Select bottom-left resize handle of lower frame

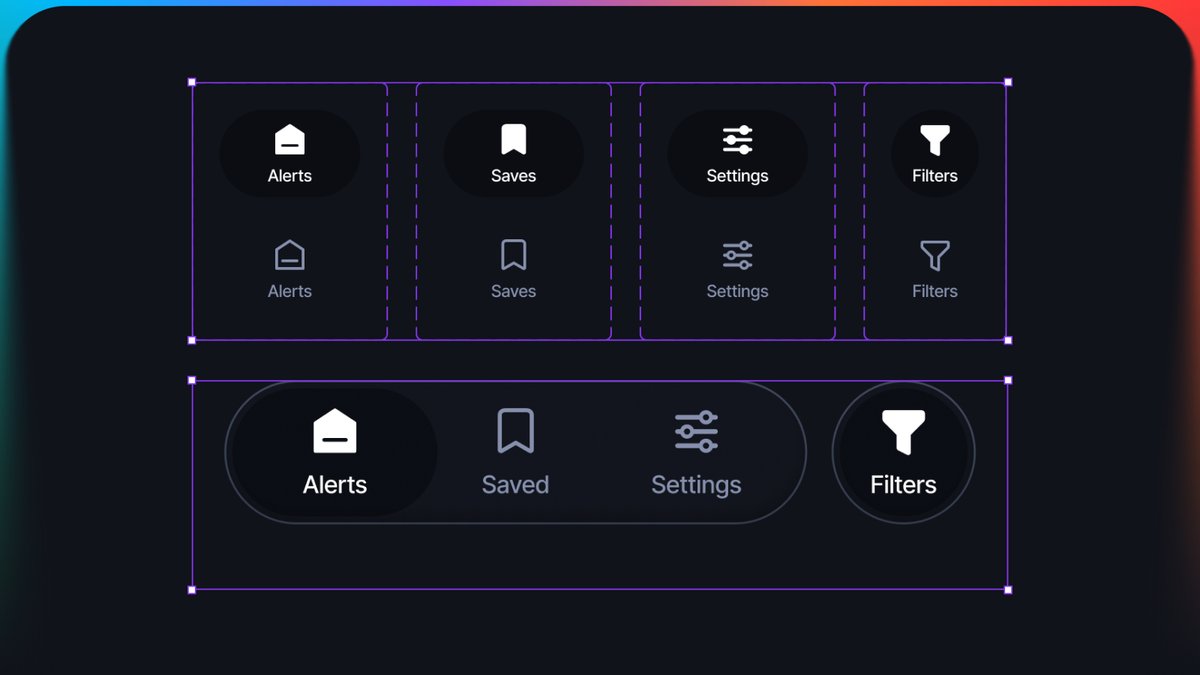click(192, 590)
